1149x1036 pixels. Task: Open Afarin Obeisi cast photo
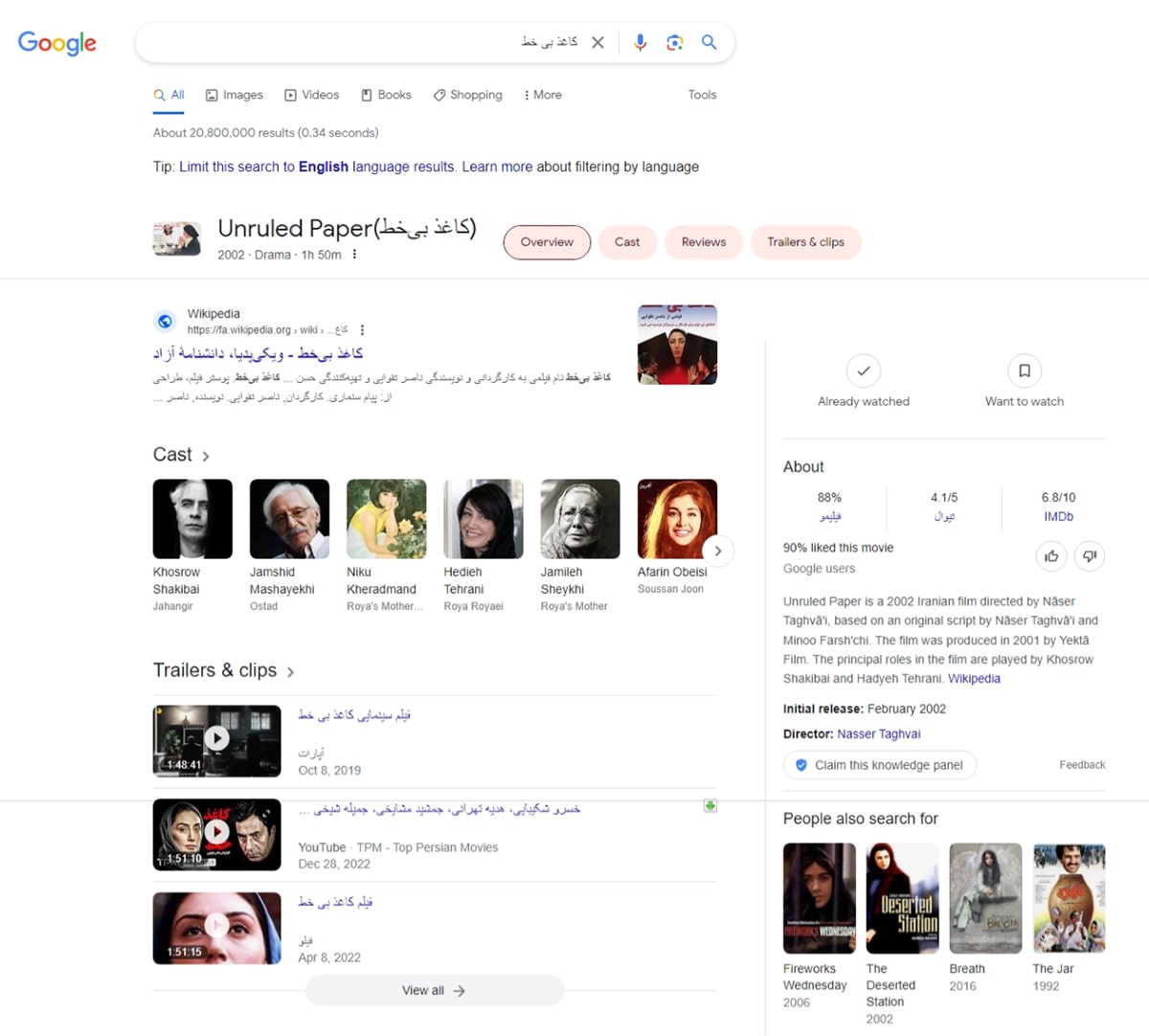(677, 519)
